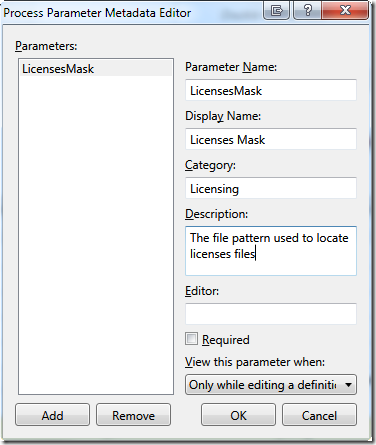Click the Remove button
The height and width of the screenshot is (445, 376).
(133, 415)
